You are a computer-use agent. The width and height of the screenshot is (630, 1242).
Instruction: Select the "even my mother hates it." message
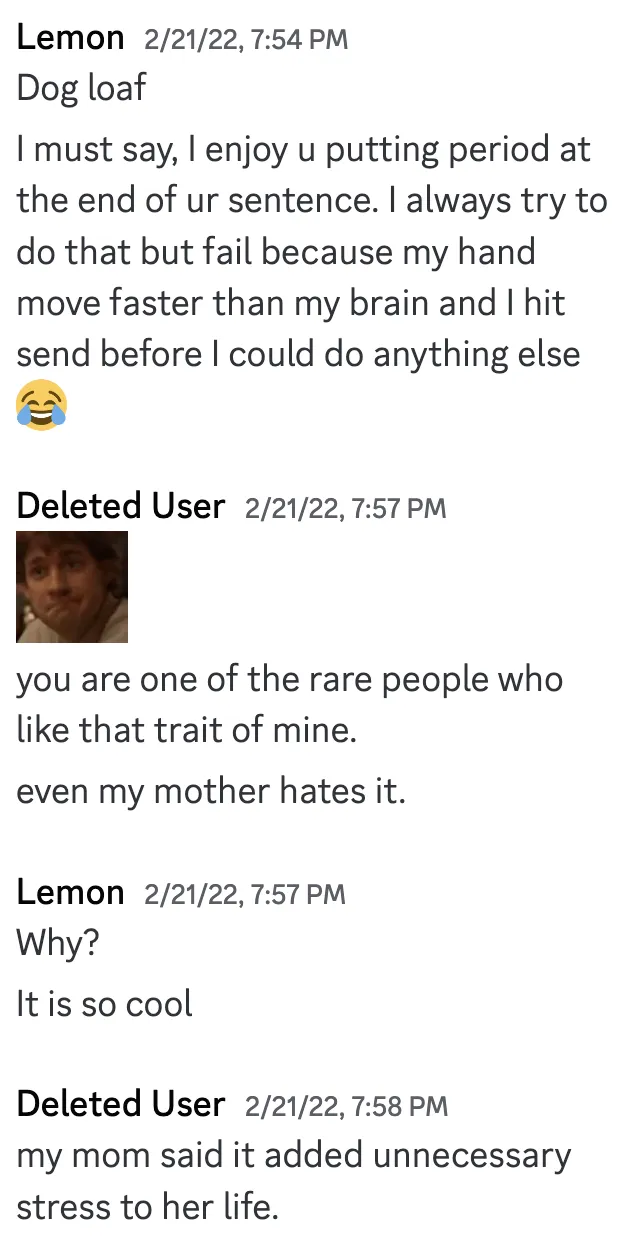pos(211,792)
